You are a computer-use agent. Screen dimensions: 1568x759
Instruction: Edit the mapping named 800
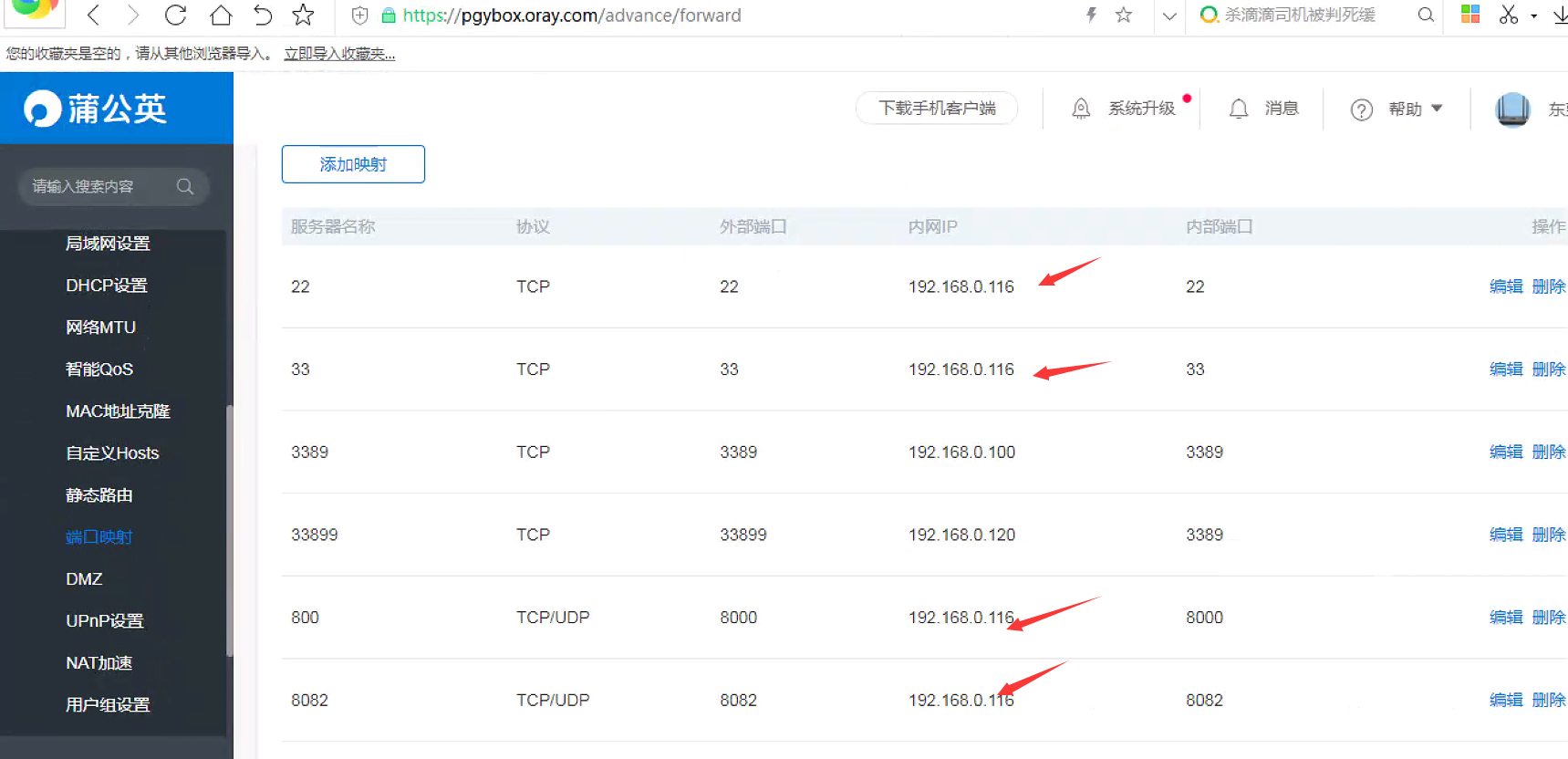(x=1506, y=618)
